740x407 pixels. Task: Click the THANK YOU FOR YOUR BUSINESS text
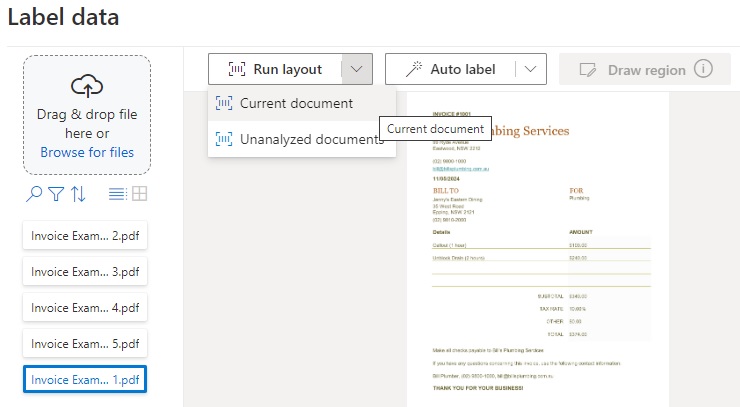click(x=478, y=388)
